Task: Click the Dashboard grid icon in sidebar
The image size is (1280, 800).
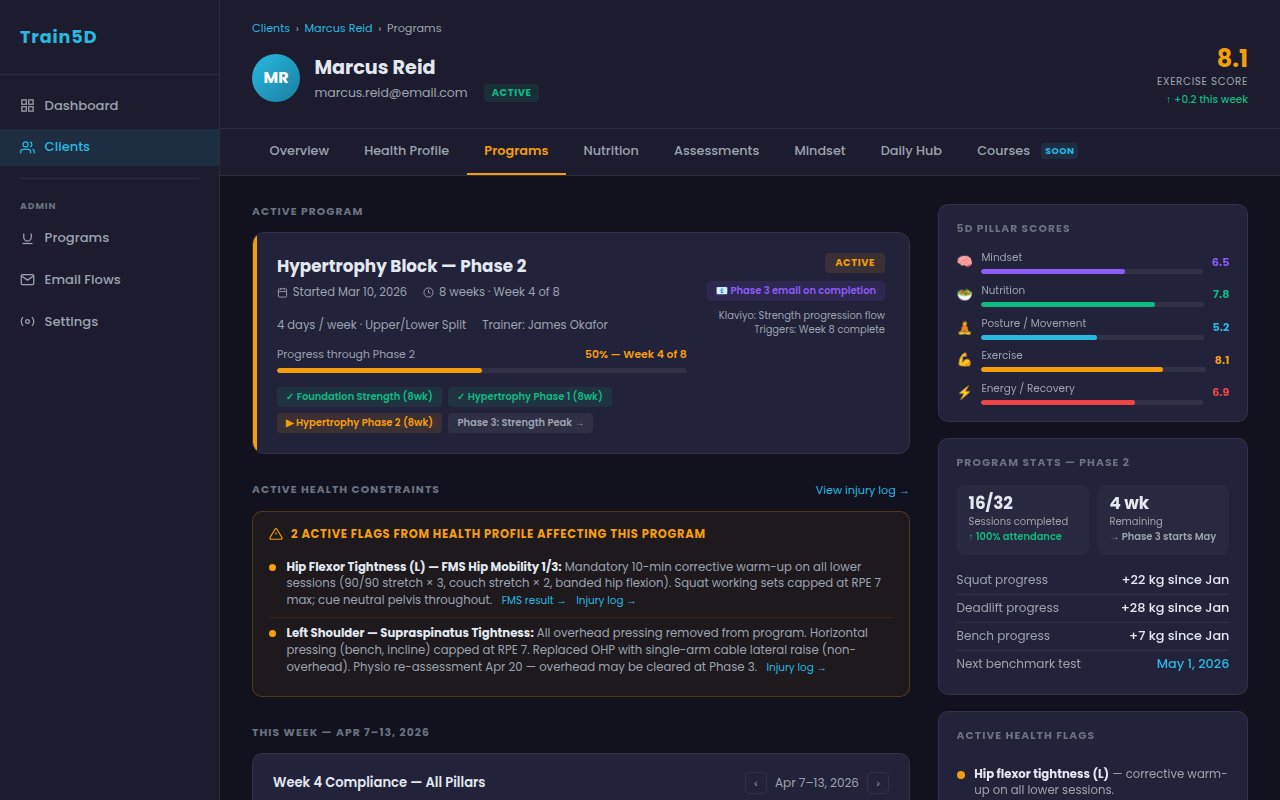Action: click(28, 105)
